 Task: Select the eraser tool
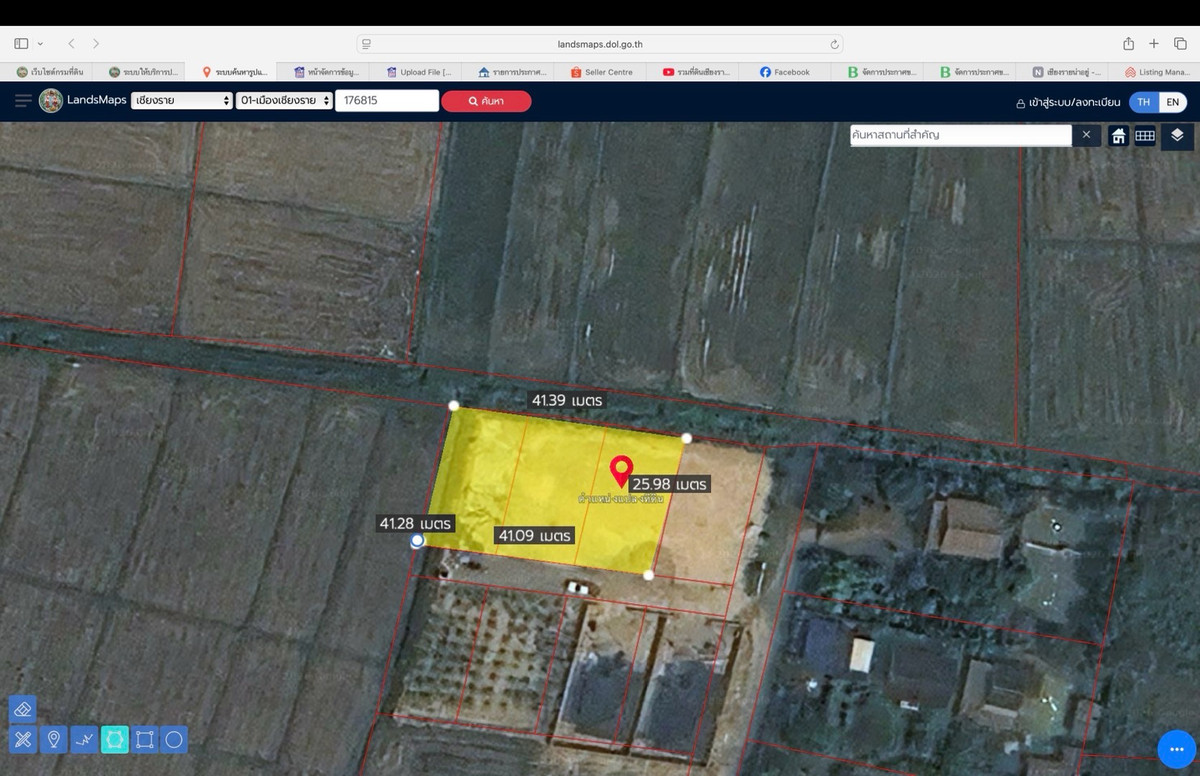(x=23, y=709)
